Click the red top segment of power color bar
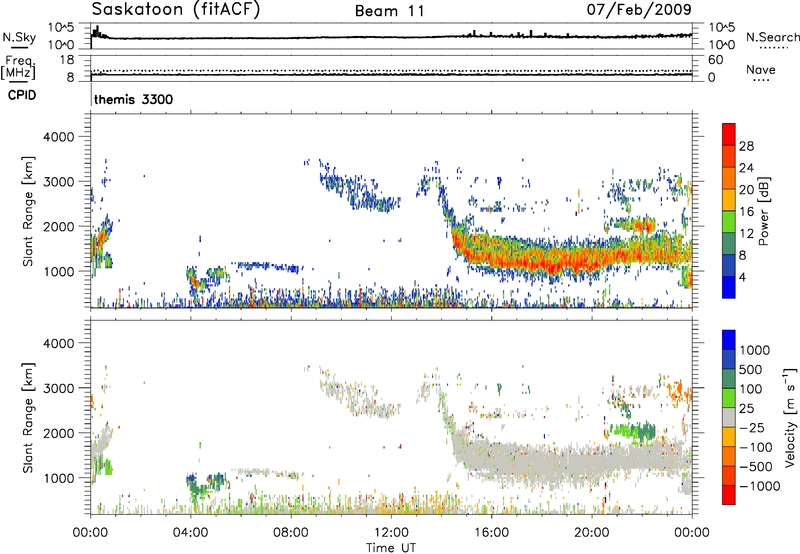Viewport: 800px width, 554px height. click(729, 134)
